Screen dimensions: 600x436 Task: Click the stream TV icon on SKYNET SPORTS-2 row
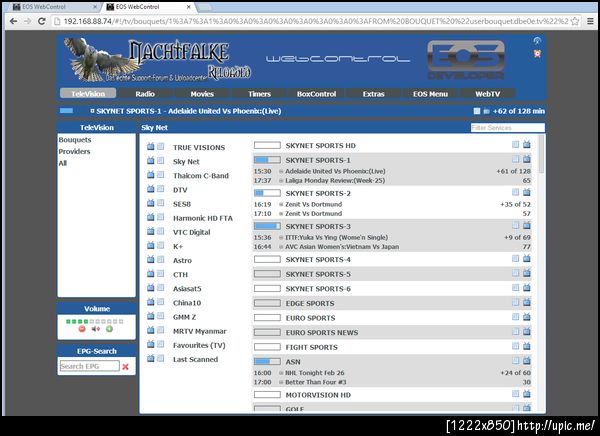(527, 192)
